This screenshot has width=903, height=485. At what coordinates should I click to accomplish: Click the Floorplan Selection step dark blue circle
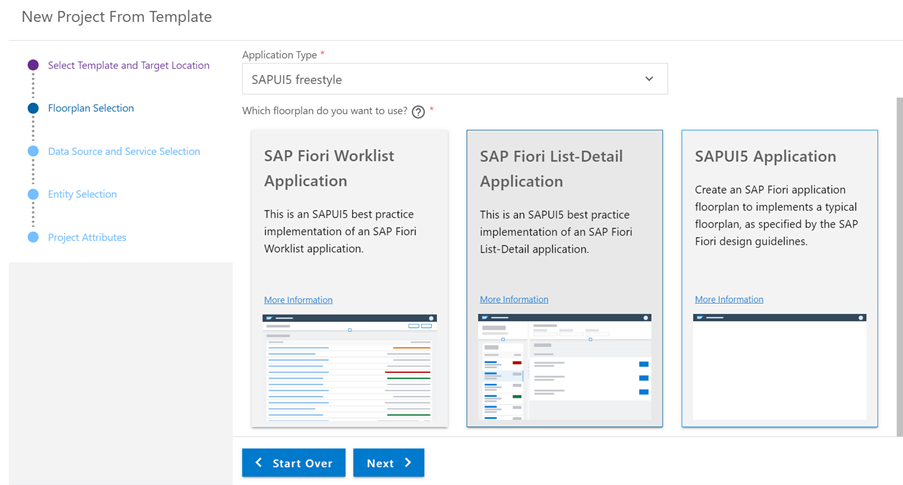[x=33, y=108]
